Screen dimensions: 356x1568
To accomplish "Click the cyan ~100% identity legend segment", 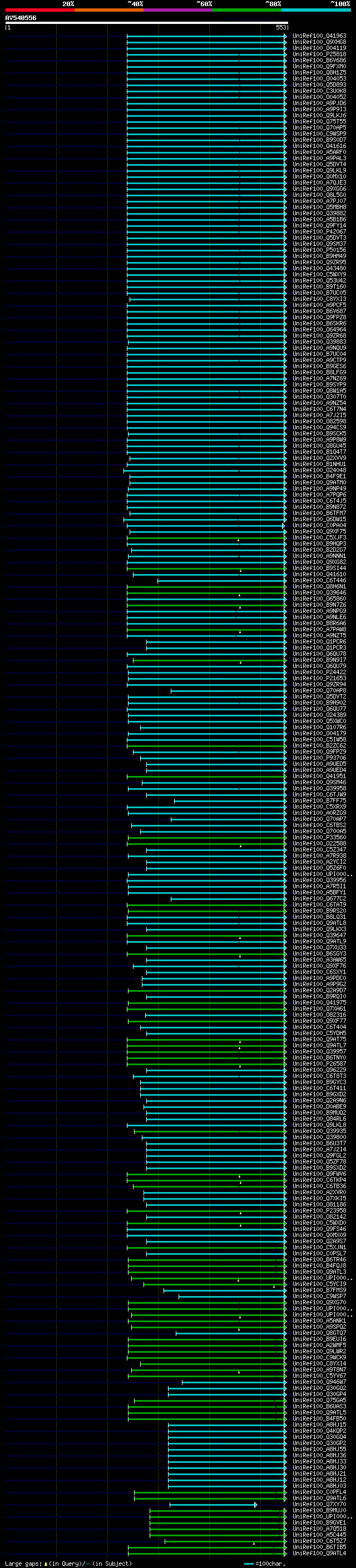I will (x=316, y=10).
